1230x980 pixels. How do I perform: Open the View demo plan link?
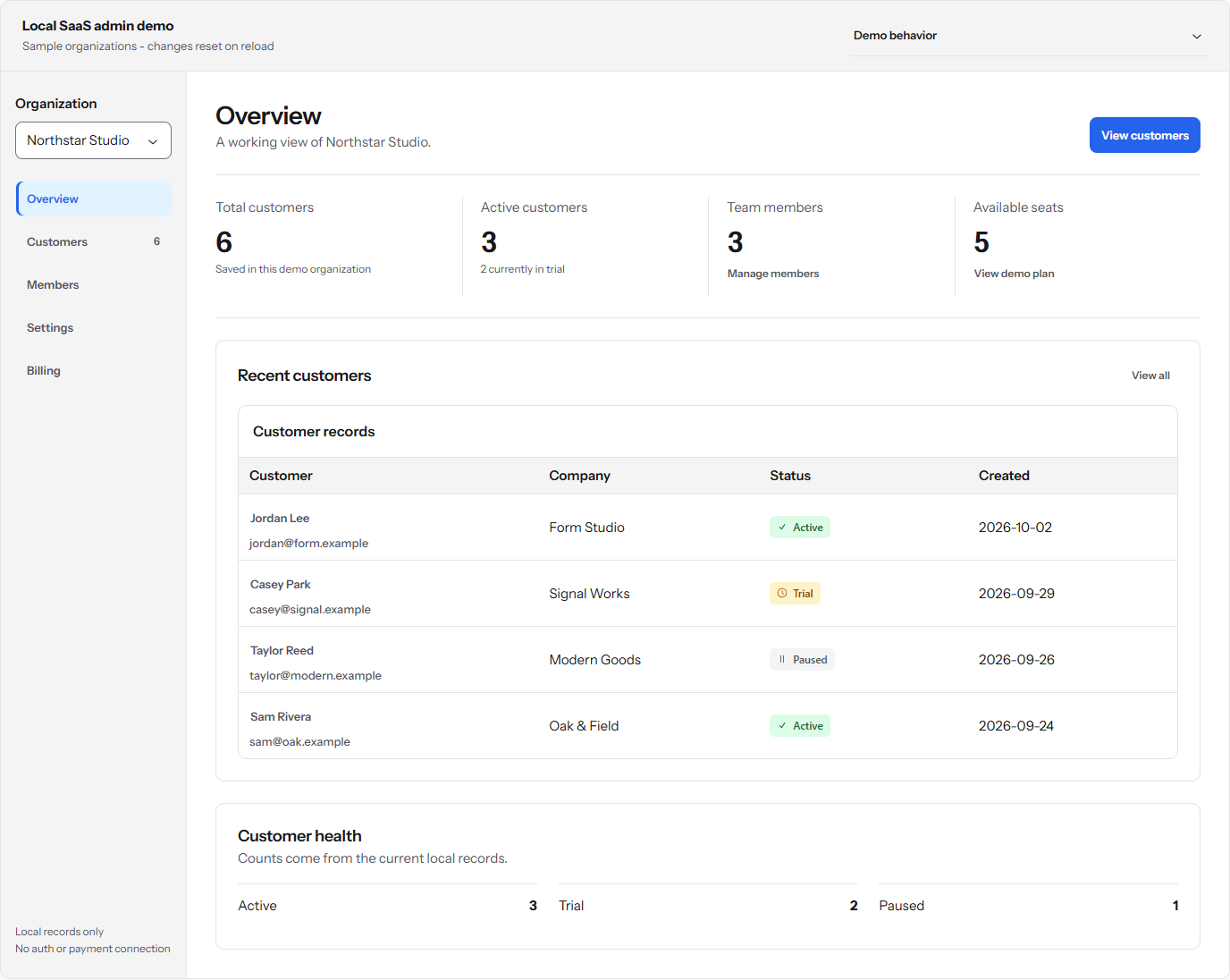(1014, 274)
